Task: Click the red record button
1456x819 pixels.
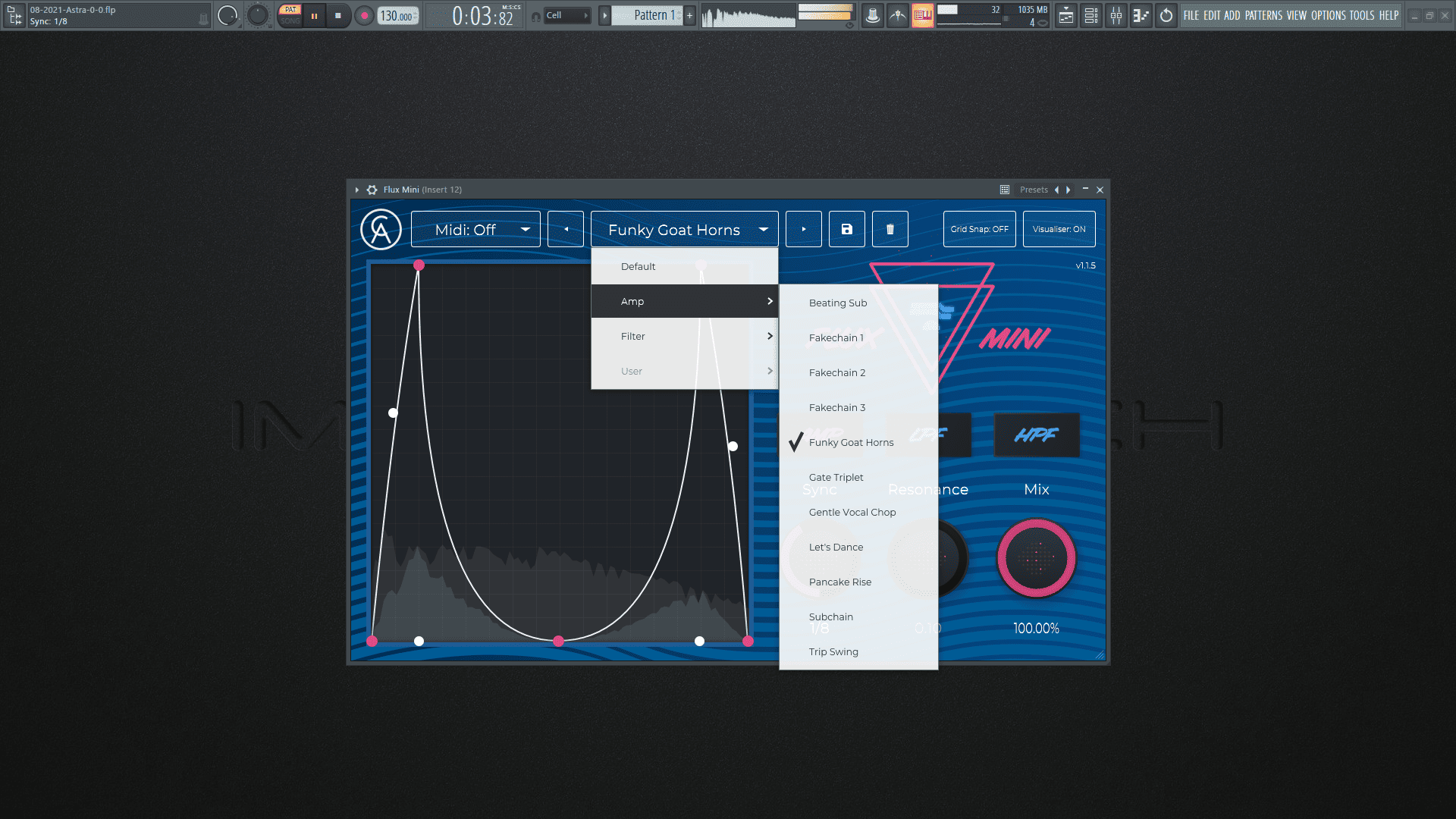Action: coord(365,15)
